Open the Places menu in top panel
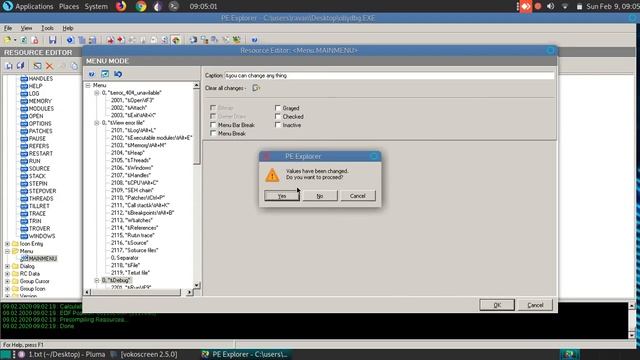The image size is (640, 360). 69,7
